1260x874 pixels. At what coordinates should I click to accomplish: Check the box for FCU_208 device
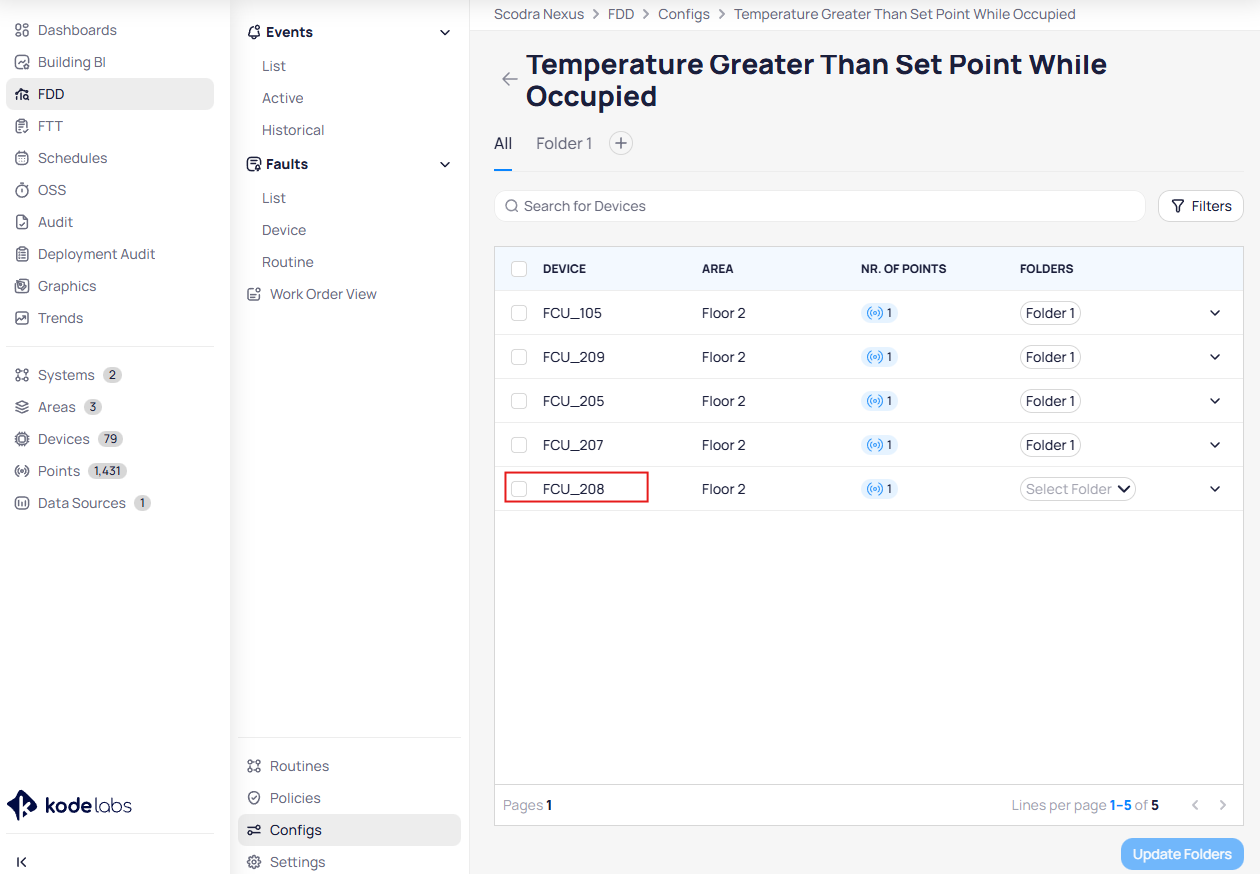point(519,489)
